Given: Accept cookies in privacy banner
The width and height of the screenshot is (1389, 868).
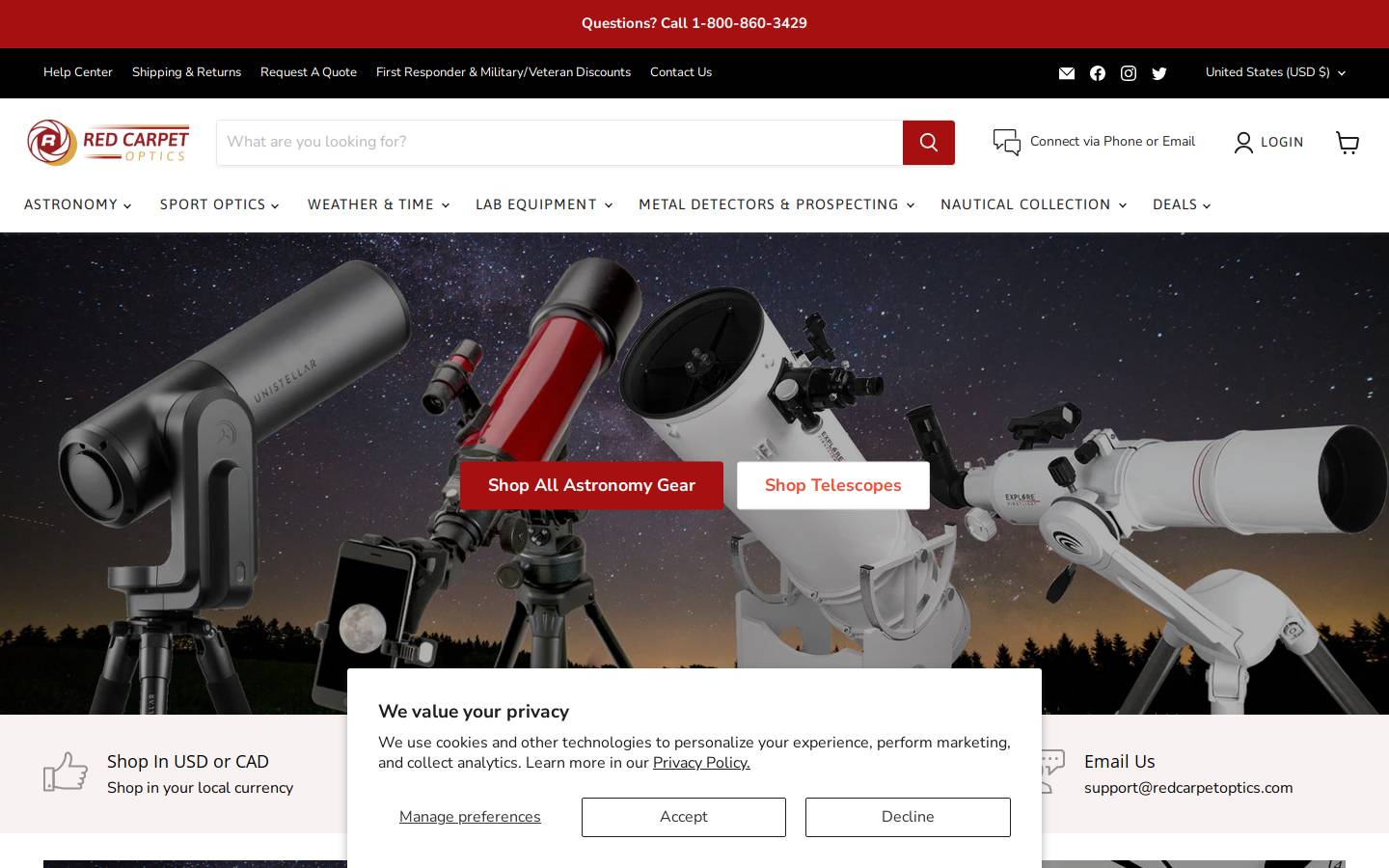Looking at the screenshot, I should click(684, 817).
